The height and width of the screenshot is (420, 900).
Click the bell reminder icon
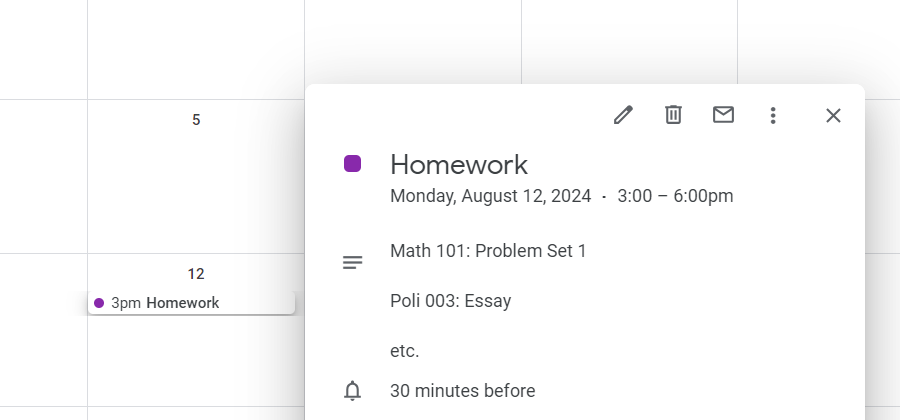(352, 391)
